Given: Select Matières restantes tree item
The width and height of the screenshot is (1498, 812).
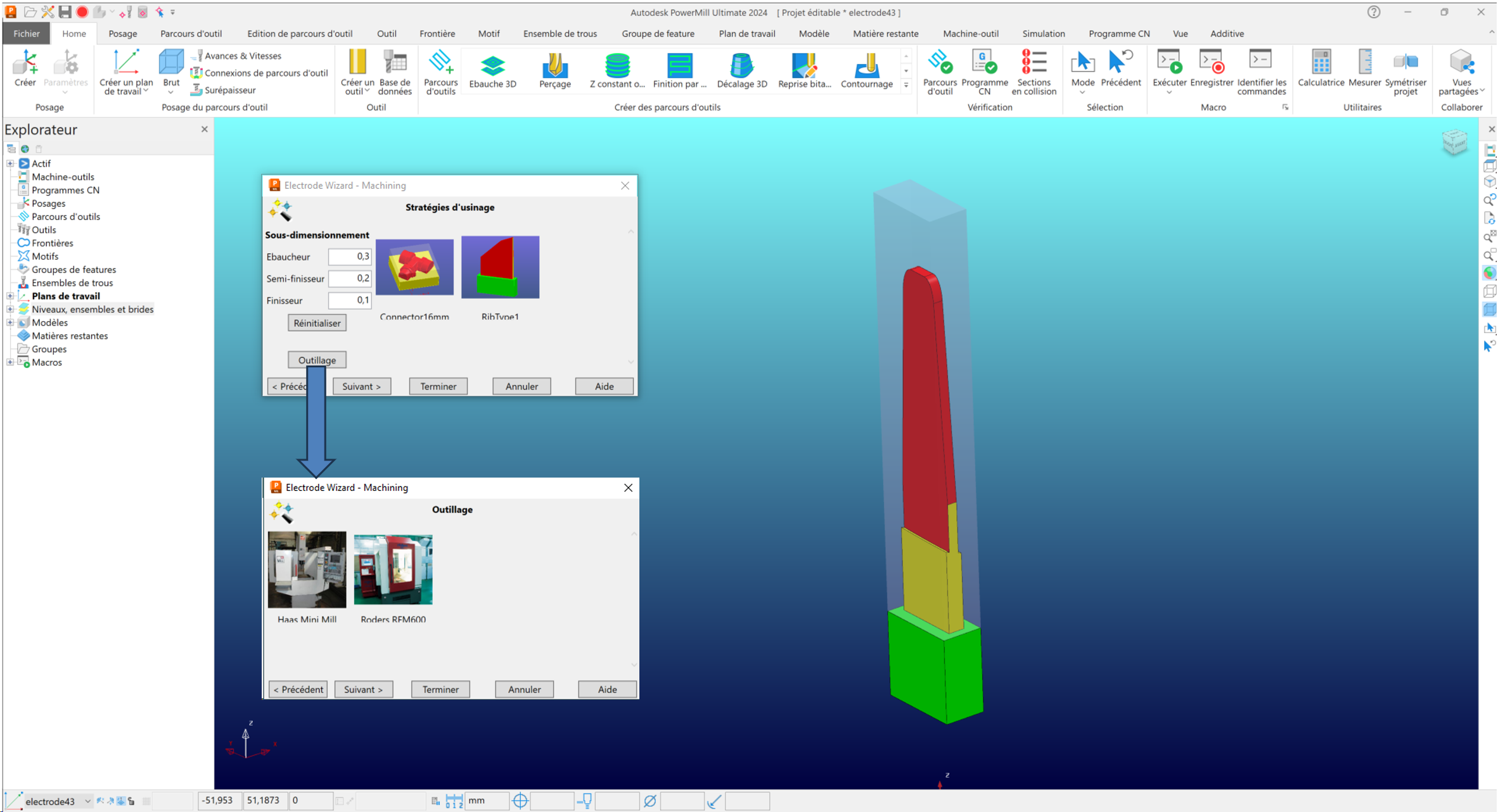Looking at the screenshot, I should tap(70, 336).
